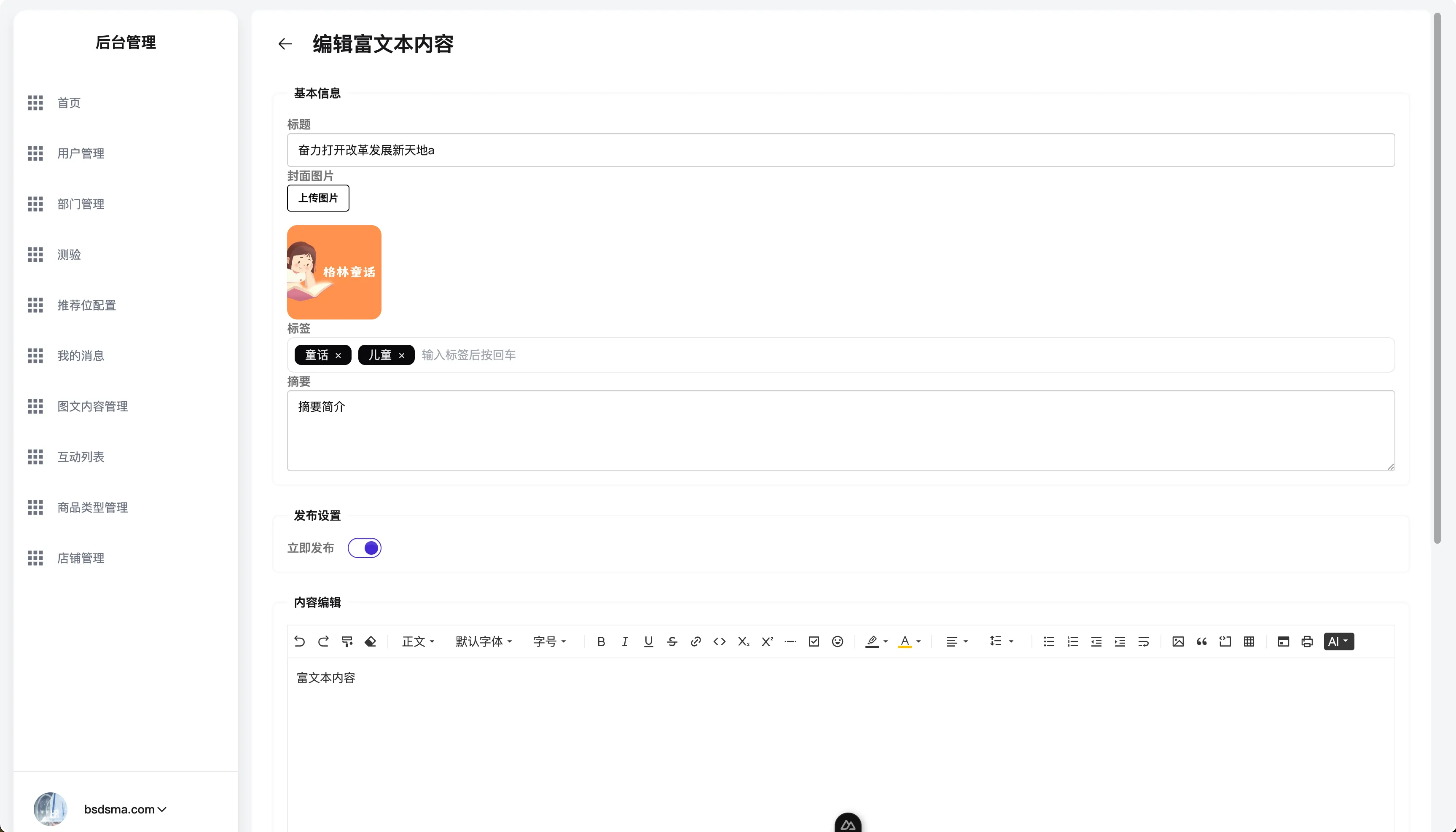Screen dimensions: 1456x832
Task: Insert a blockquote using the quotes icon
Action: click(x=1201, y=642)
